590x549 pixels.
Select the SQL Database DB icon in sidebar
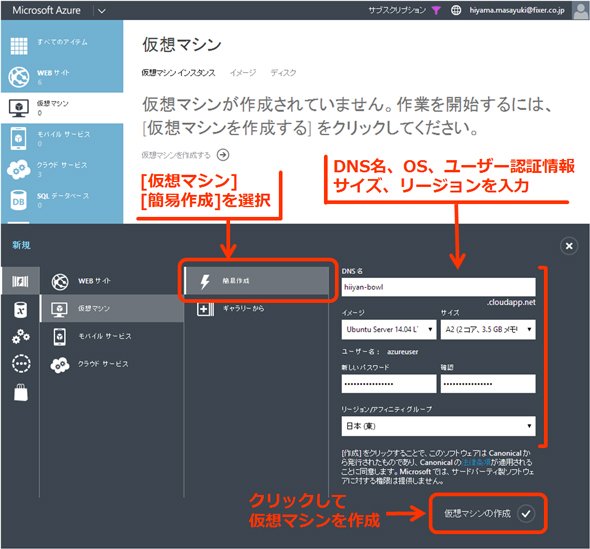tap(18, 201)
